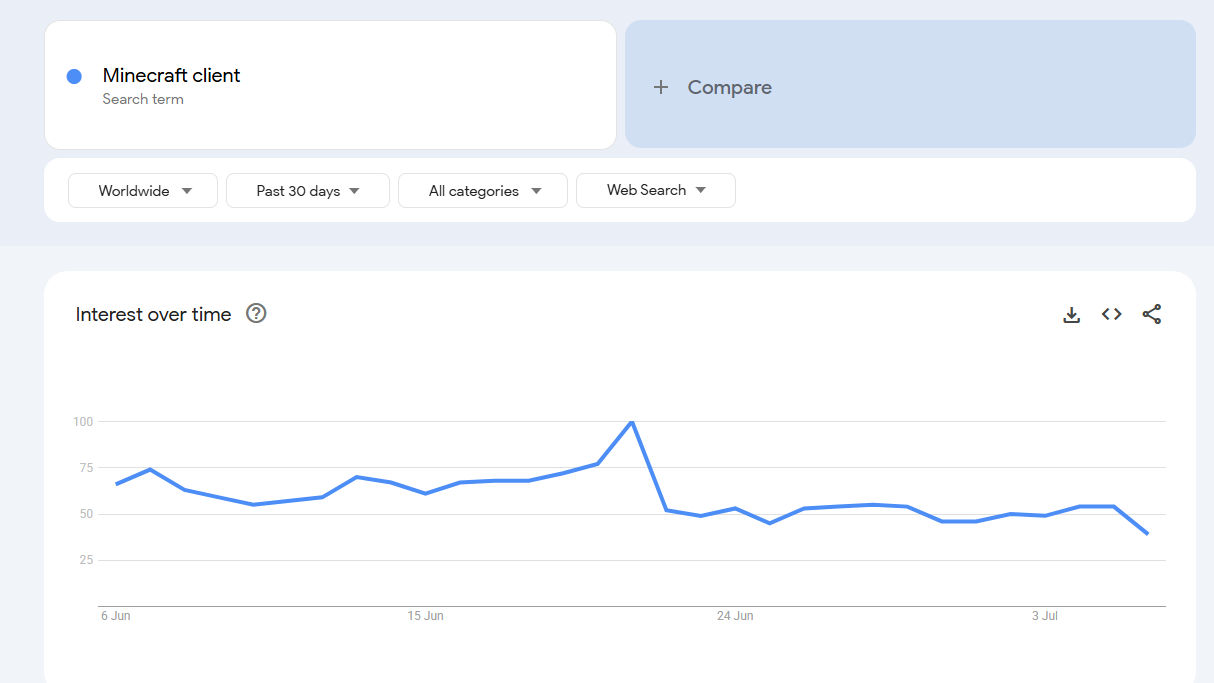Click the 3 Jul axis label

1045,616
